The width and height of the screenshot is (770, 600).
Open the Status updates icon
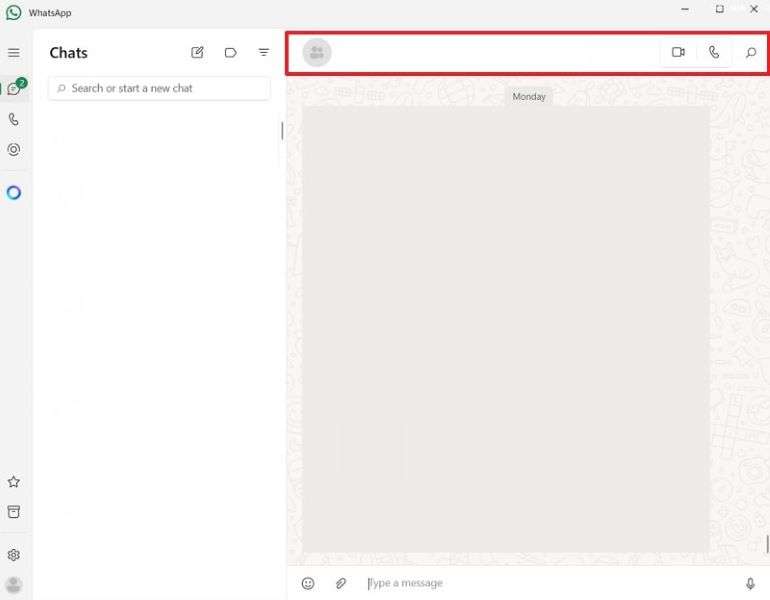[x=14, y=150]
